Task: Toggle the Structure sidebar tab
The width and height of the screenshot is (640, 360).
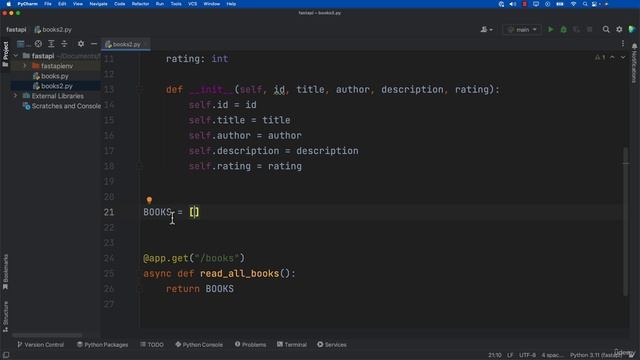Action: click(5, 316)
